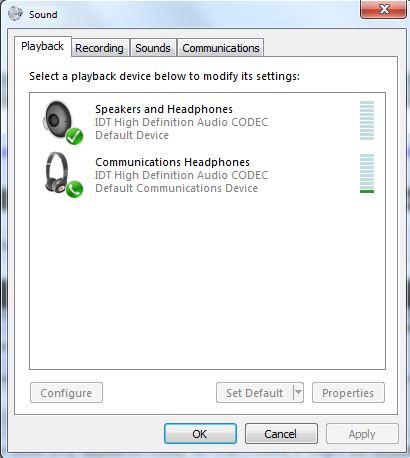This screenshot has height=458, width=410.
Task: Open device Properties
Action: tap(348, 393)
